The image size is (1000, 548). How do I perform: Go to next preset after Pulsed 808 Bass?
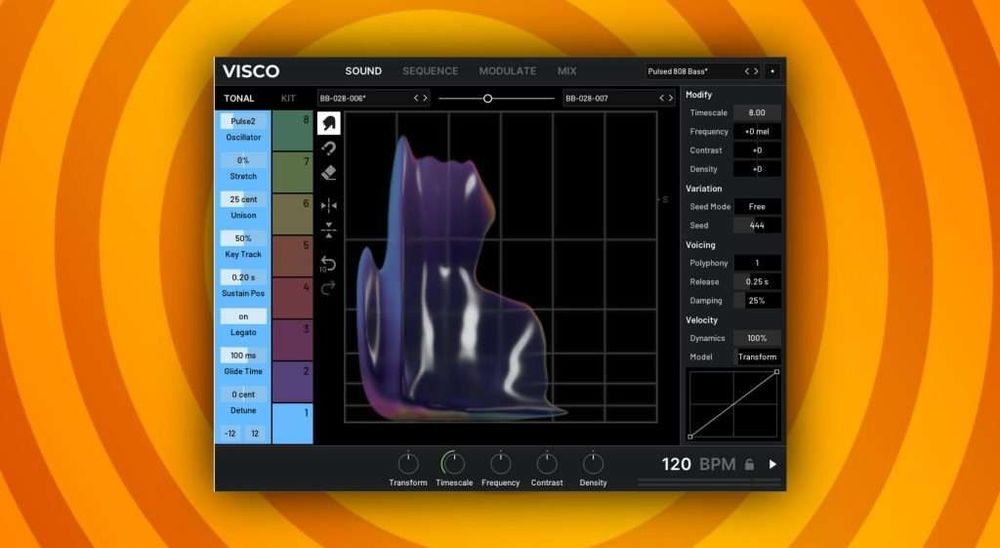click(x=756, y=71)
